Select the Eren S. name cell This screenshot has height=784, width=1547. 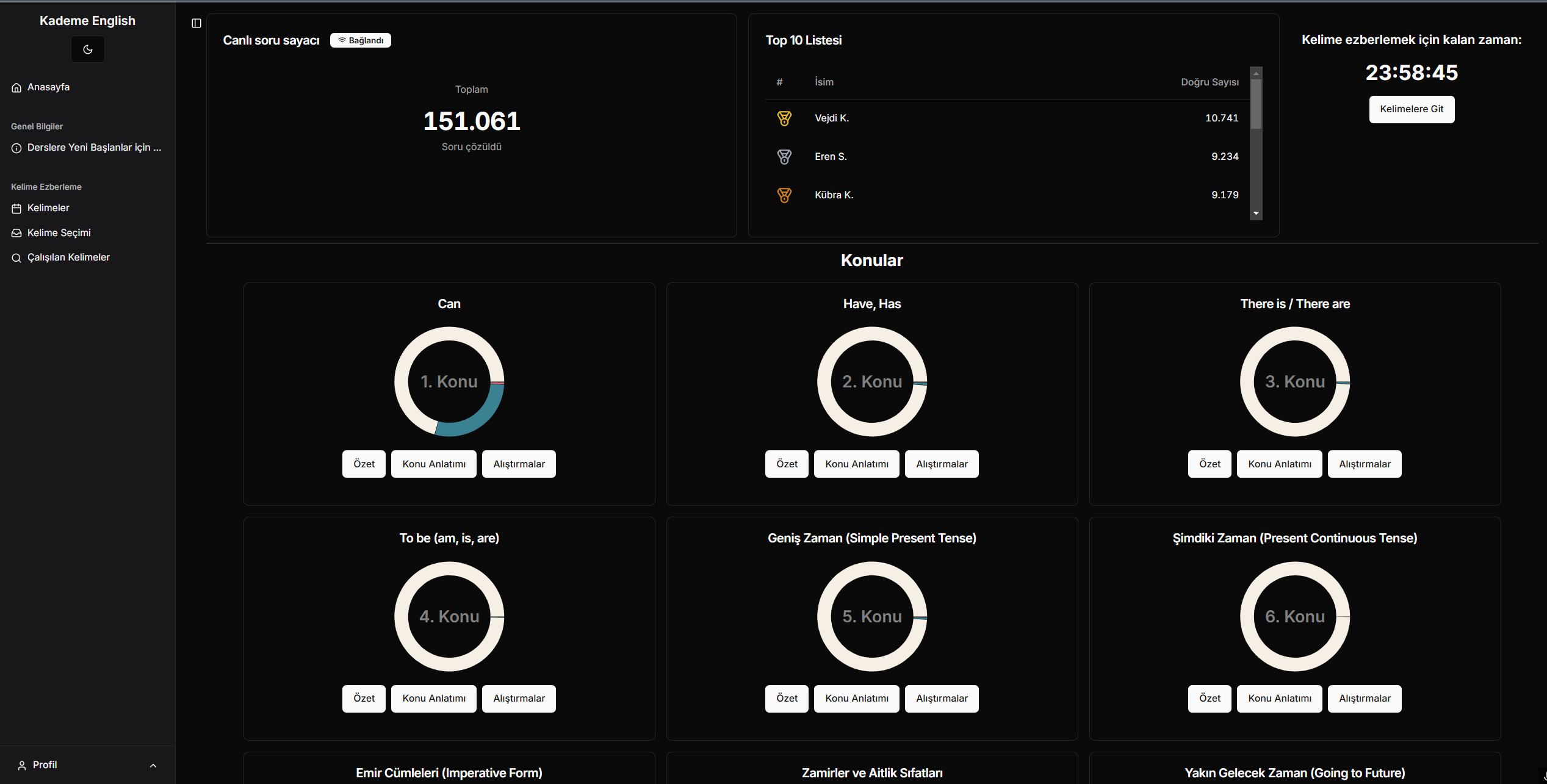pyautogui.click(x=831, y=157)
